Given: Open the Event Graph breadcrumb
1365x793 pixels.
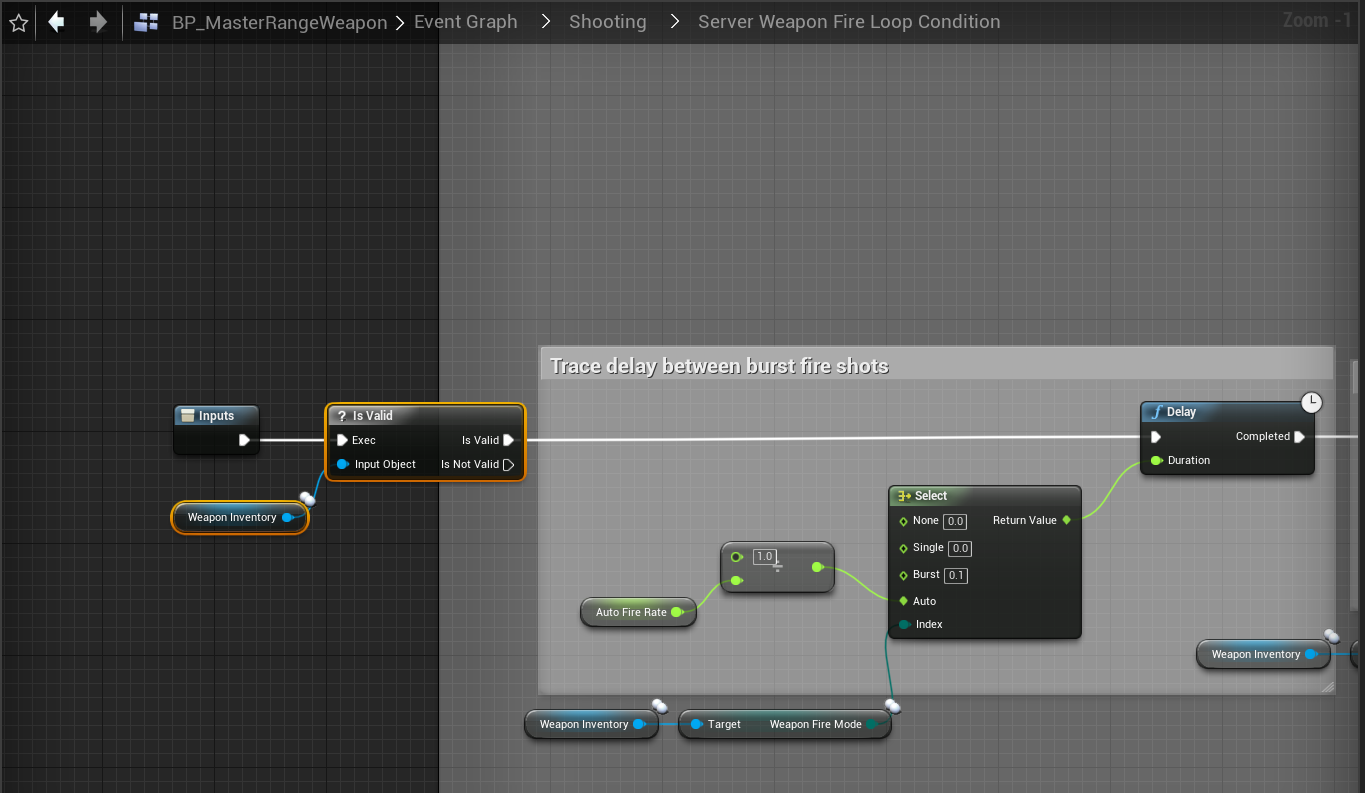Looking at the screenshot, I should point(465,22).
